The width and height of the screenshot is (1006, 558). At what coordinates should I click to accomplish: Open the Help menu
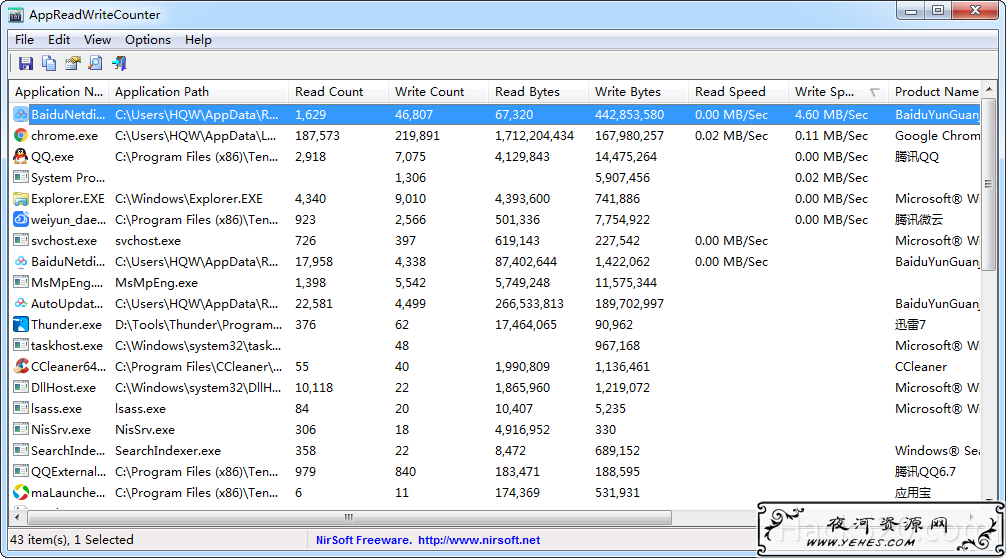198,40
